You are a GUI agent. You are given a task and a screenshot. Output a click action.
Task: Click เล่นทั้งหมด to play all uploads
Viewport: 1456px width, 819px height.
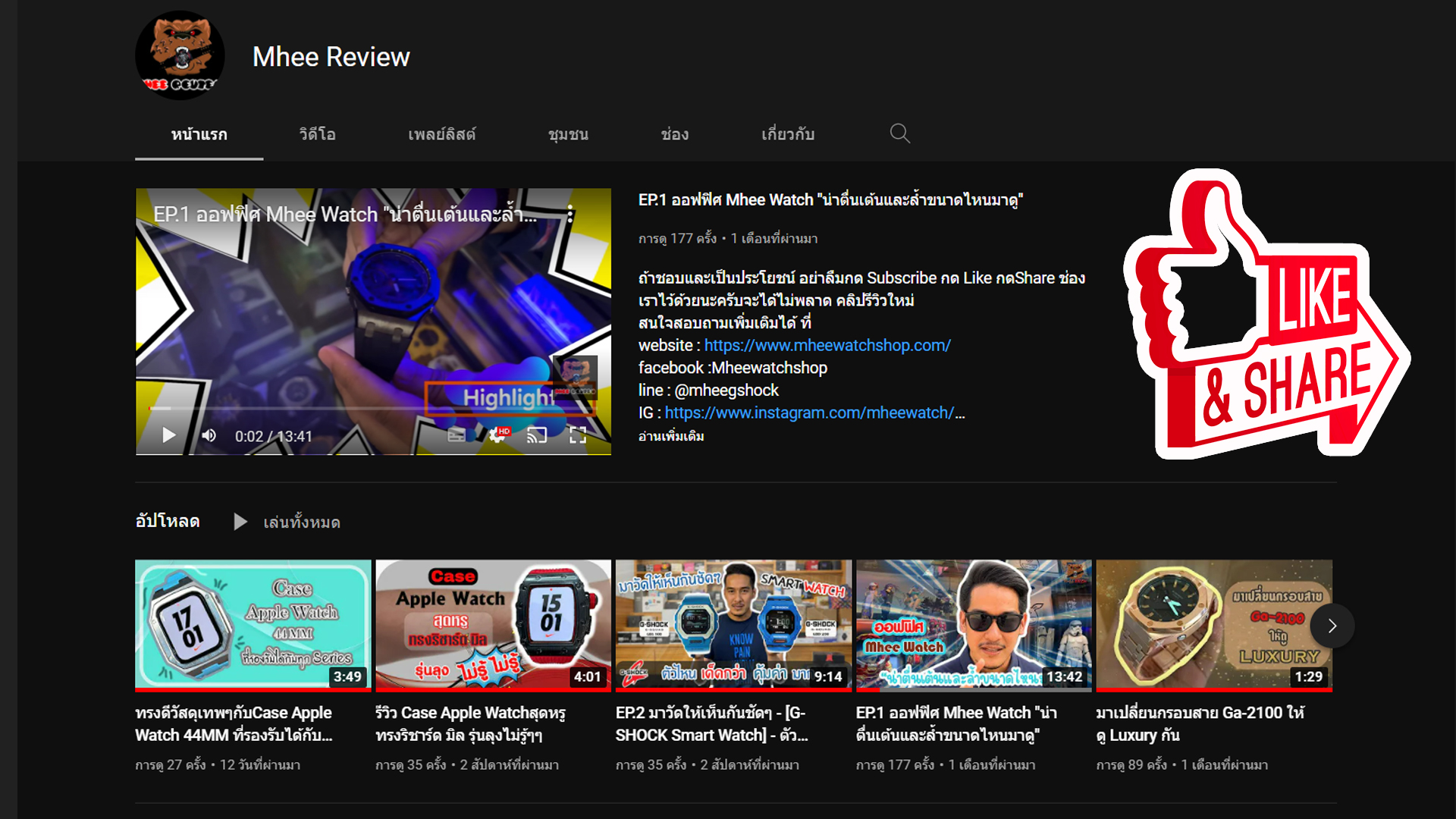point(302,522)
